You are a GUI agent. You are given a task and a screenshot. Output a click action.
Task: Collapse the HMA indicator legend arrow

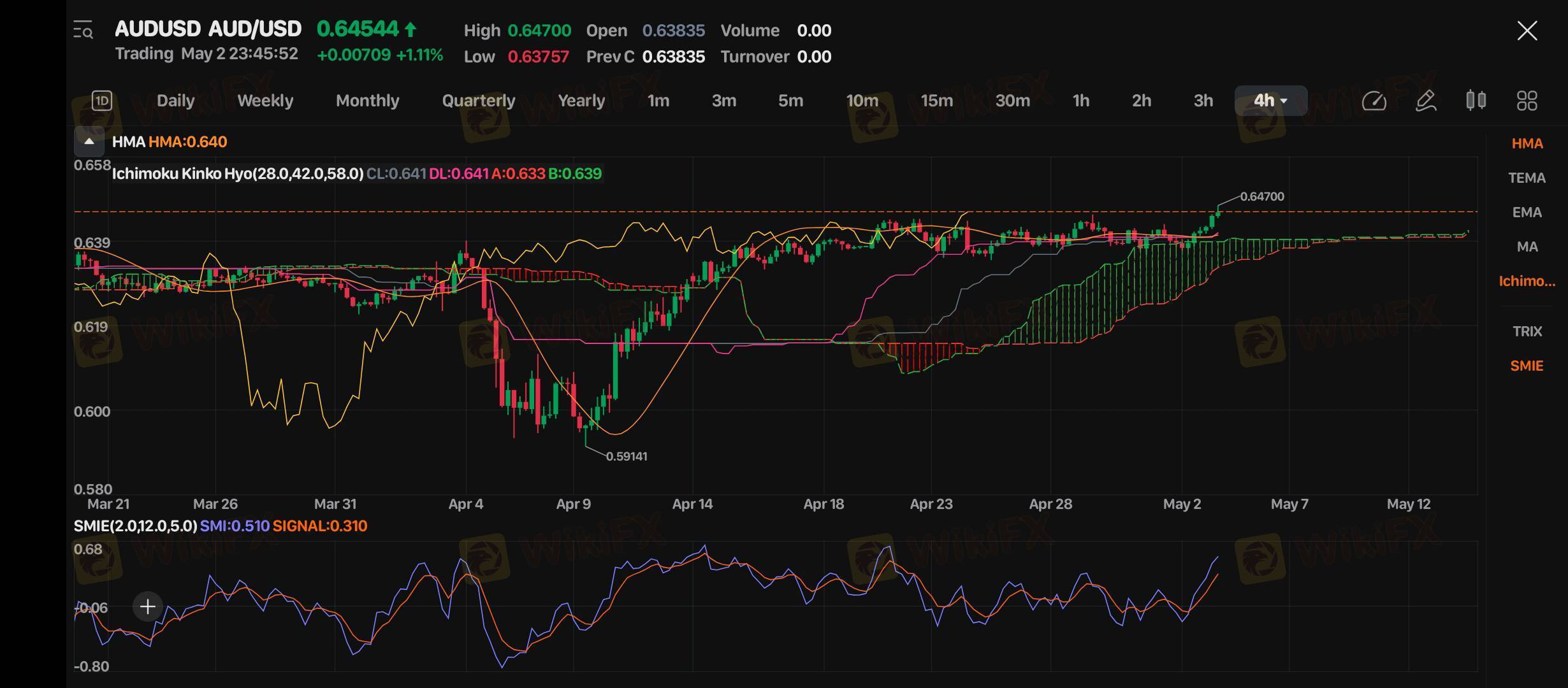click(x=89, y=141)
